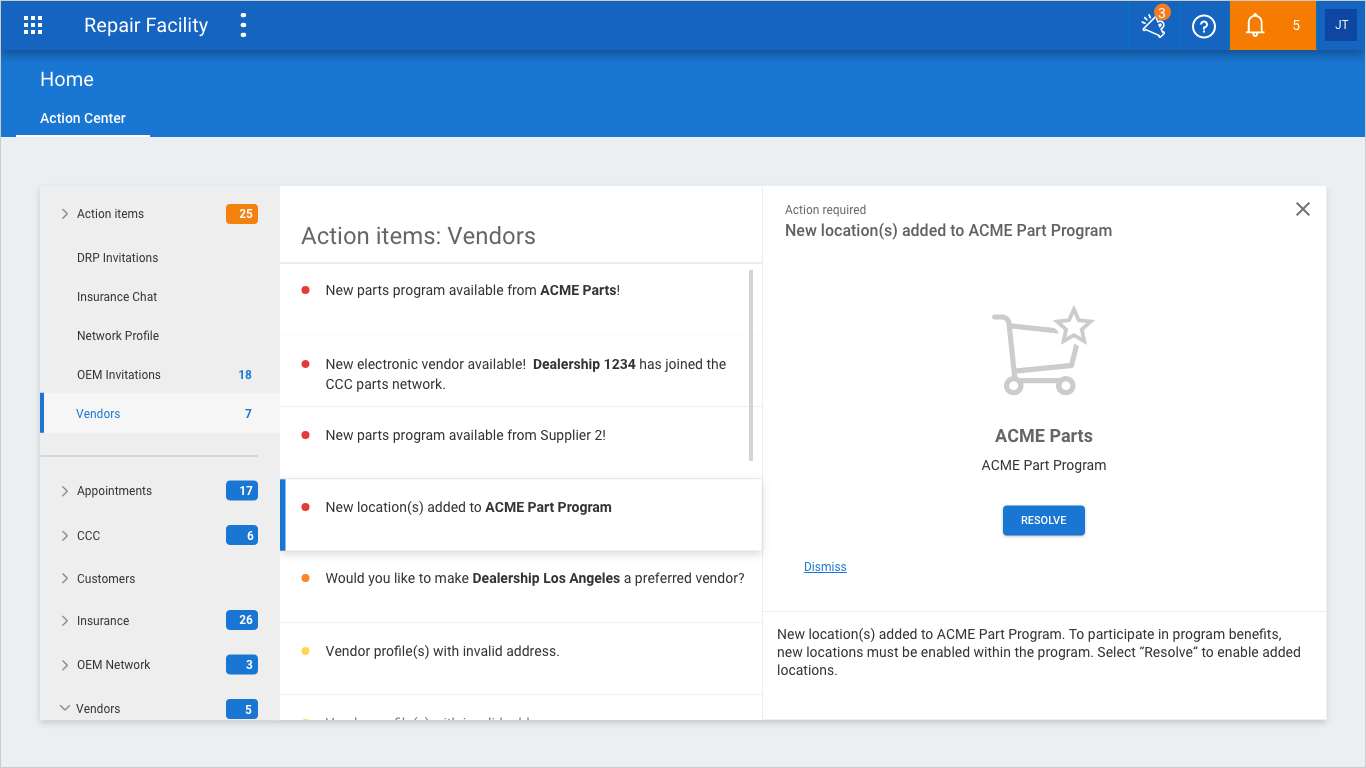This screenshot has height=768, width=1366.
Task: Select DRP Invitations in sidebar
Action: coord(118,258)
